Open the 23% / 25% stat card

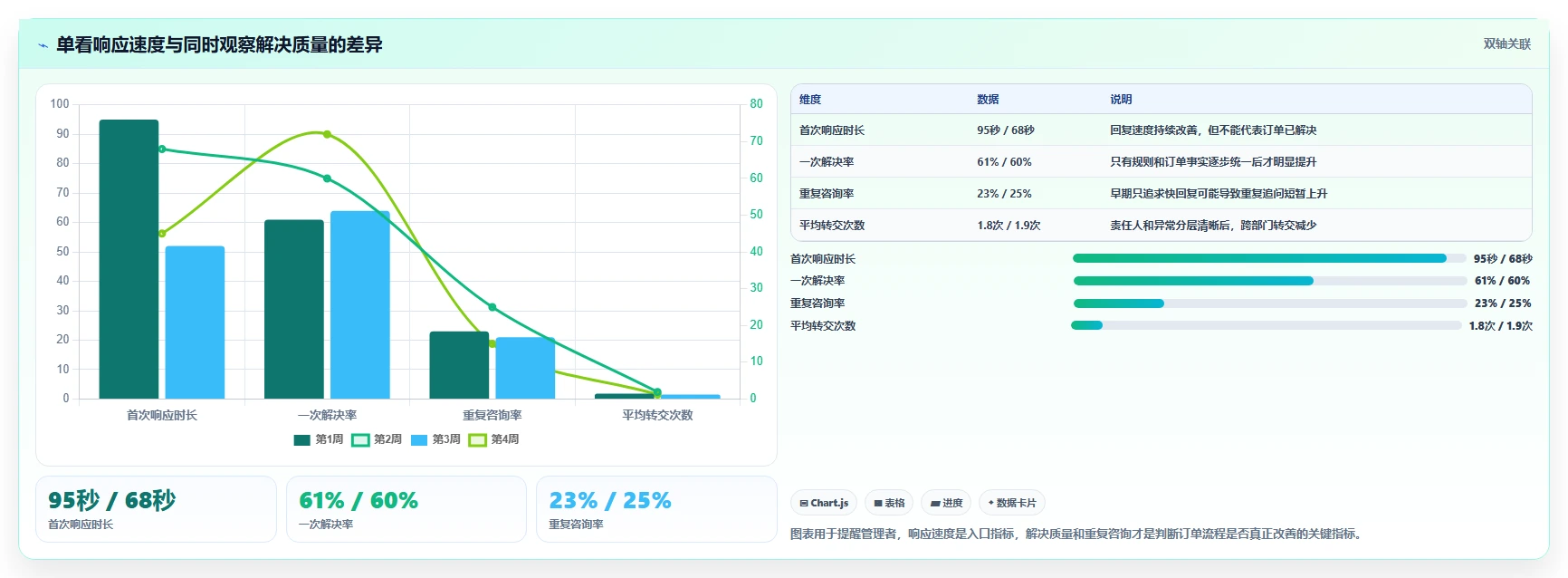[x=656, y=509]
